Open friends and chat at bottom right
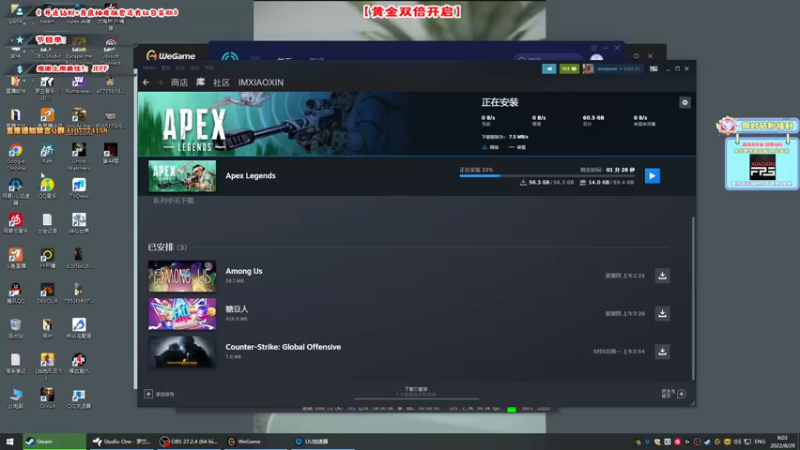Viewport: 800px width, 450px height. pos(674,393)
